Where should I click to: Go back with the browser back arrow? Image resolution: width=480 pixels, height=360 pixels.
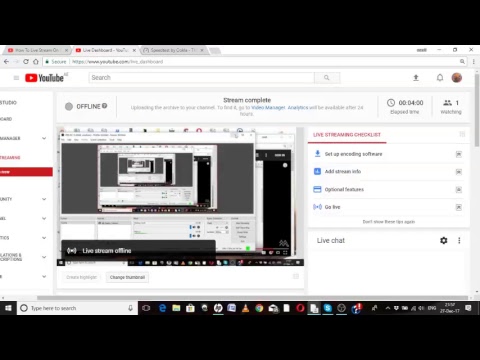click(x=6, y=62)
